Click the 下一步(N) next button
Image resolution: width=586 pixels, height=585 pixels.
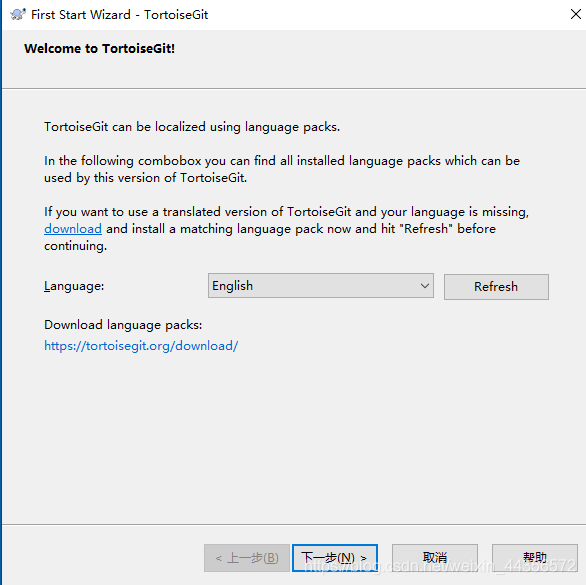tap(335, 558)
